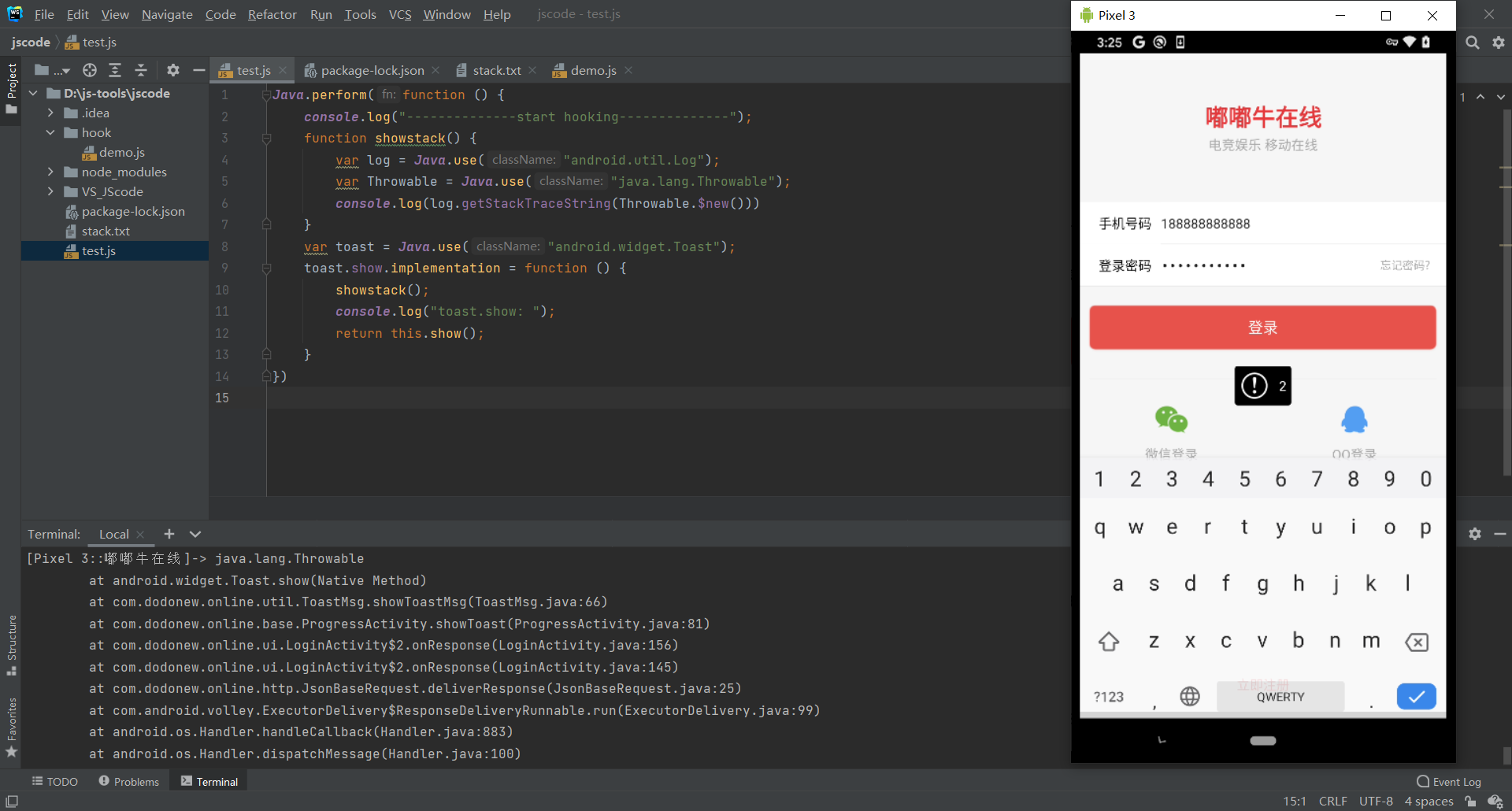Screen dimensions: 1512x811
Task: Tap the ?123 symbols key on keyboard
Action: click(x=1108, y=697)
